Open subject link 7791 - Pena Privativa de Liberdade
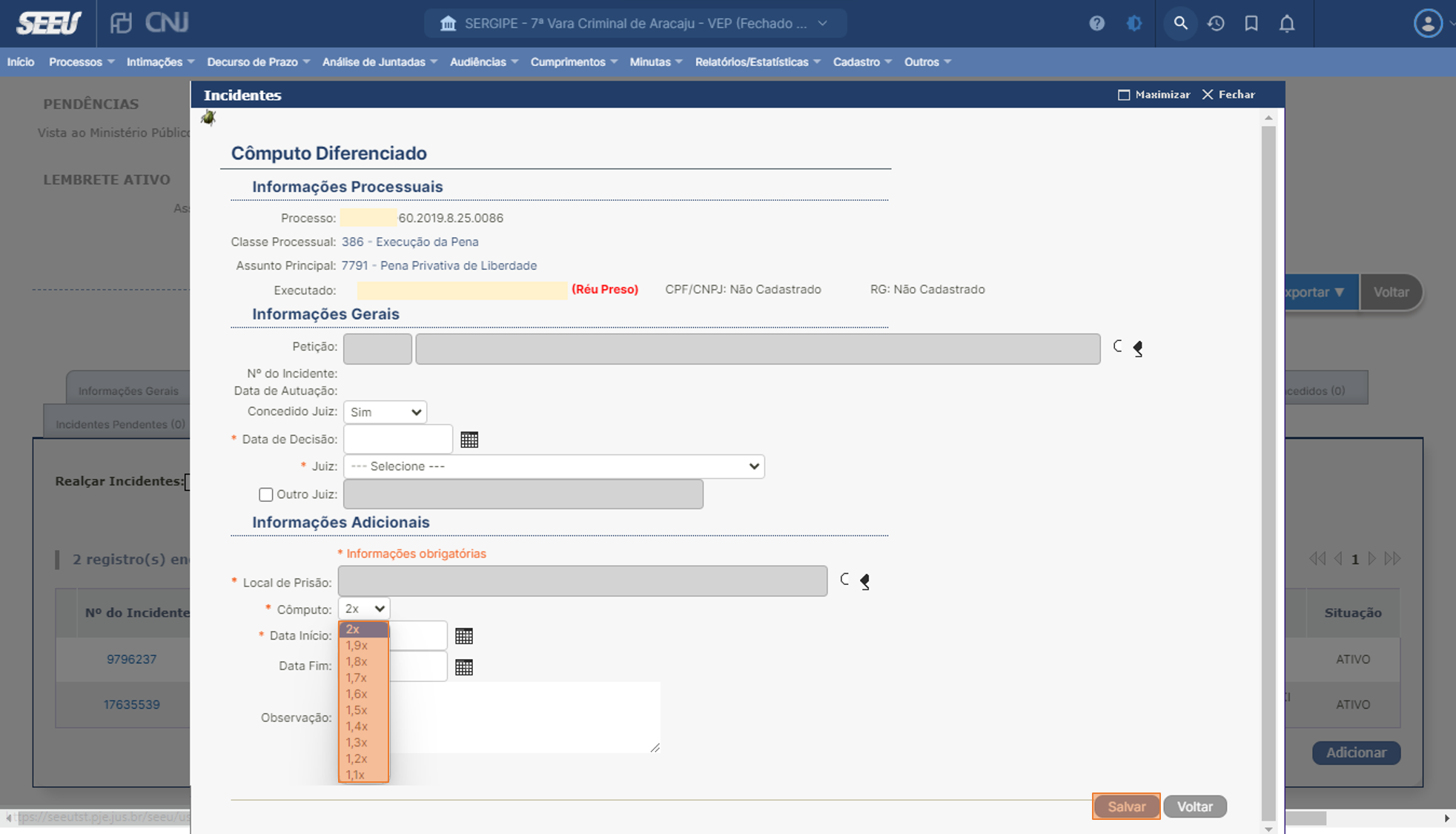 click(439, 265)
